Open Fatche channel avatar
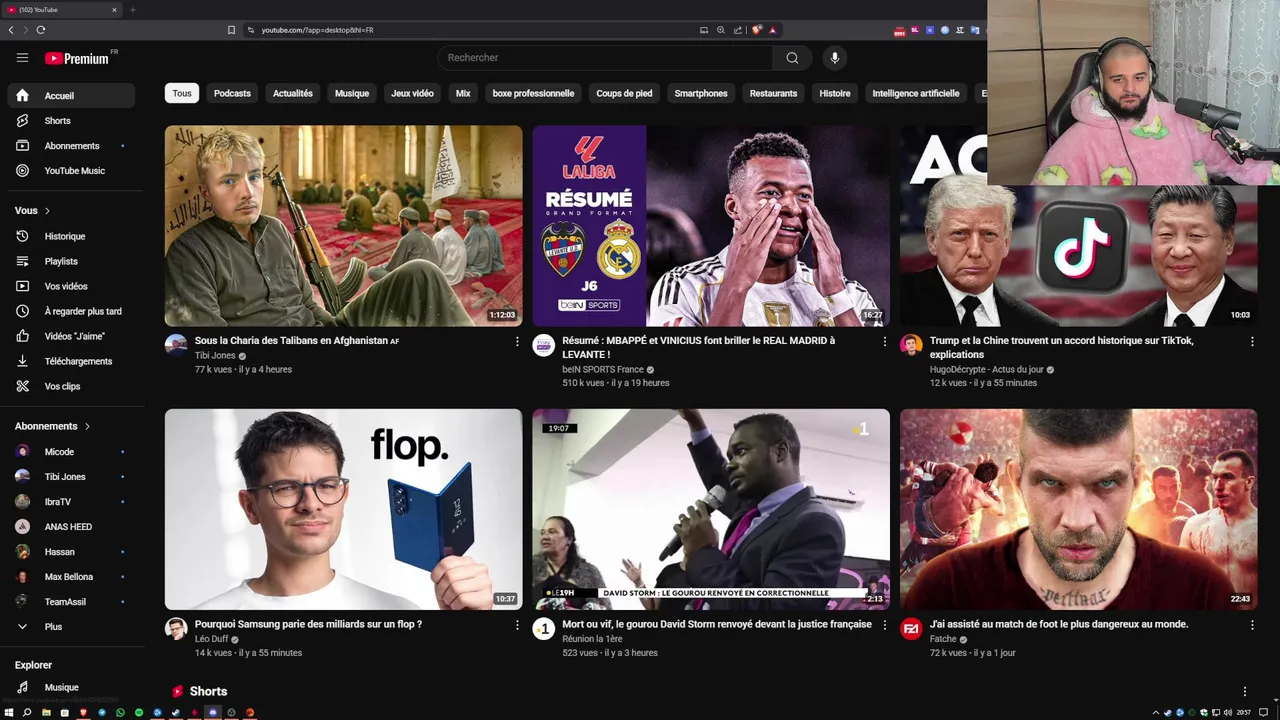The image size is (1280, 720). (x=911, y=629)
